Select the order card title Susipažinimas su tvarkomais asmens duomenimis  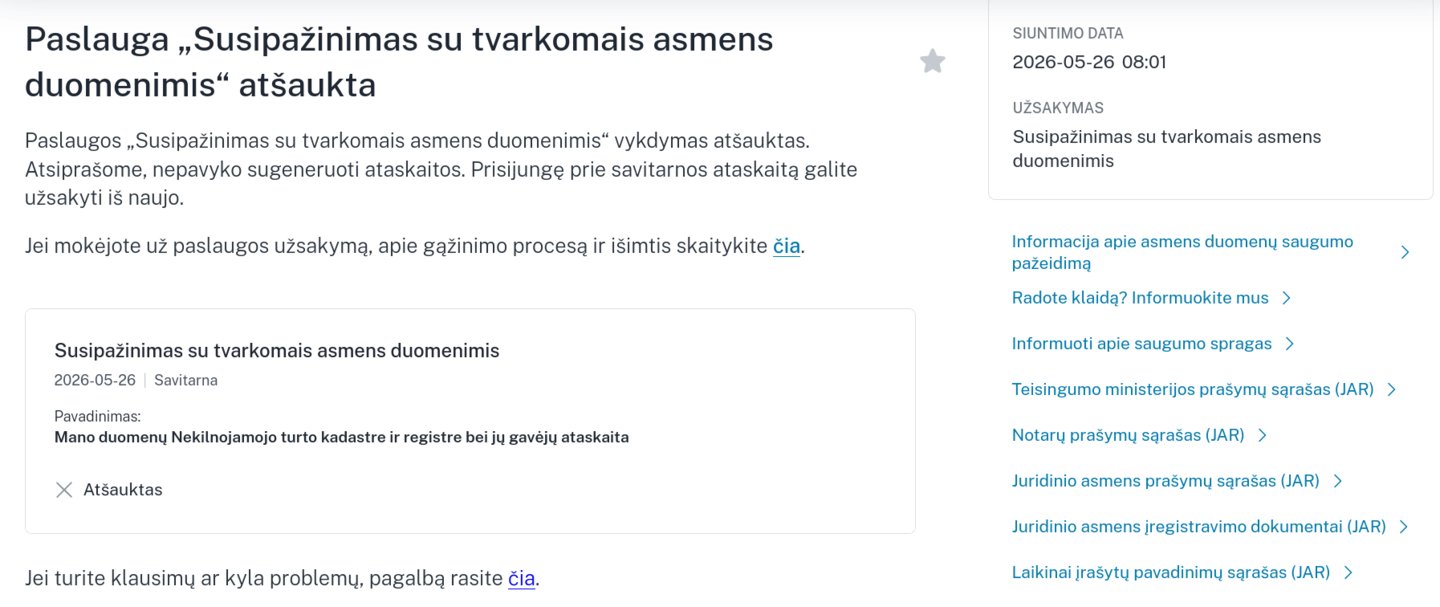point(277,351)
